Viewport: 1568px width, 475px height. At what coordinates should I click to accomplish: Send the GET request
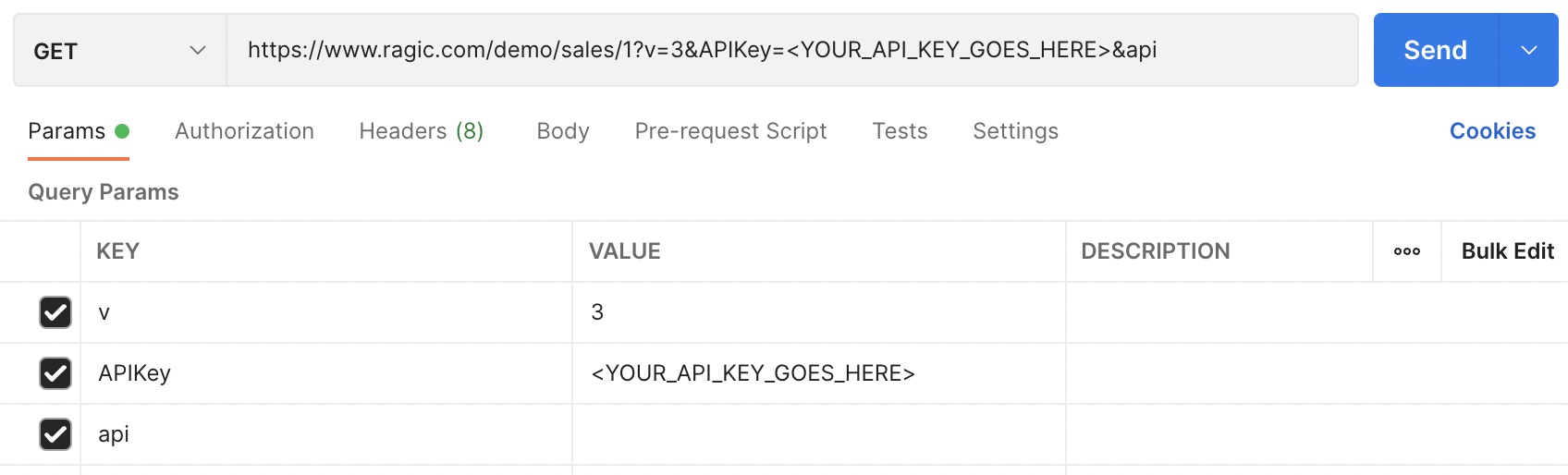coord(1435,51)
